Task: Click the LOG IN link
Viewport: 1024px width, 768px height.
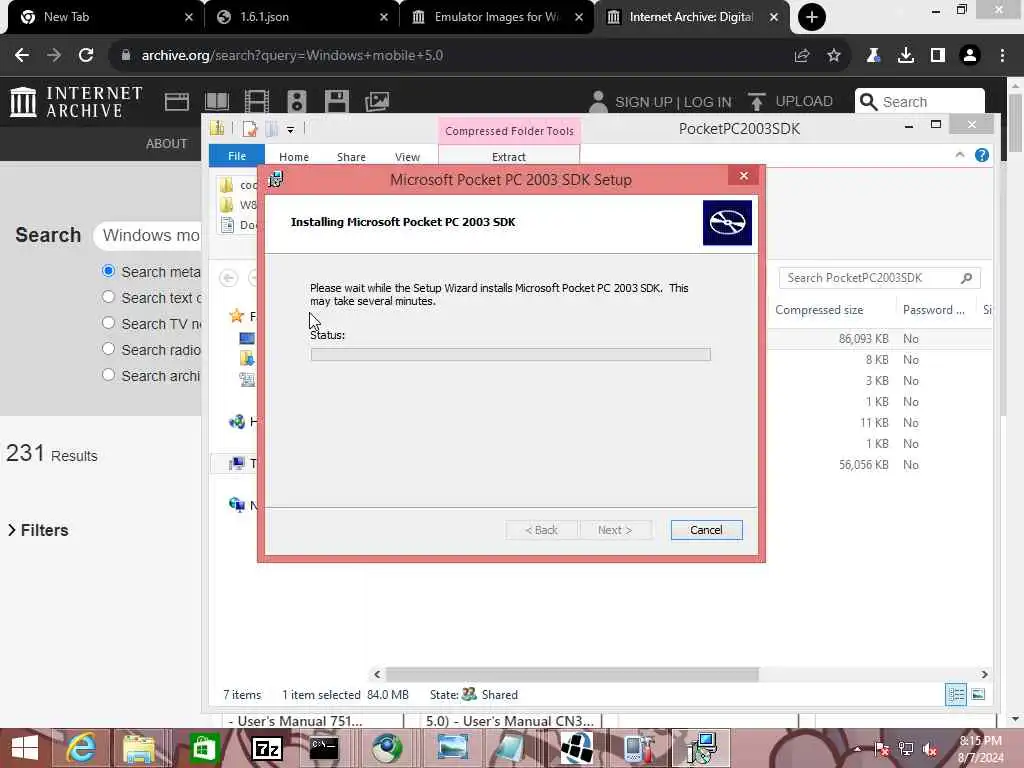Action: [707, 103]
